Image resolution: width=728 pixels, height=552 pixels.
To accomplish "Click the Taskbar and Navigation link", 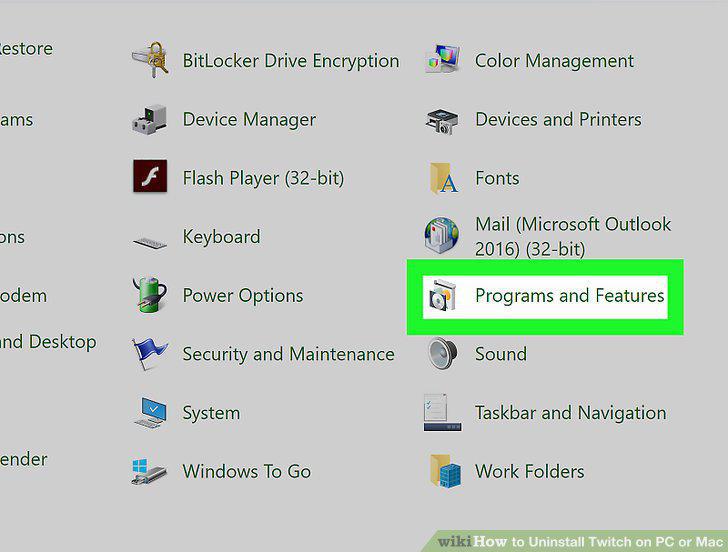I will click(x=571, y=413).
